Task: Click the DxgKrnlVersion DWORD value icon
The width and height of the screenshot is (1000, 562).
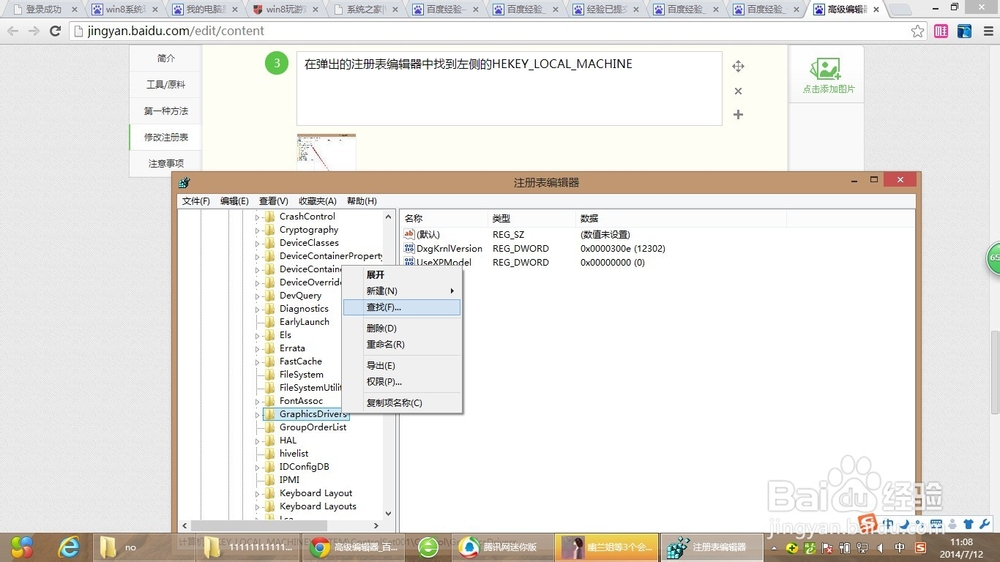Action: [x=409, y=248]
